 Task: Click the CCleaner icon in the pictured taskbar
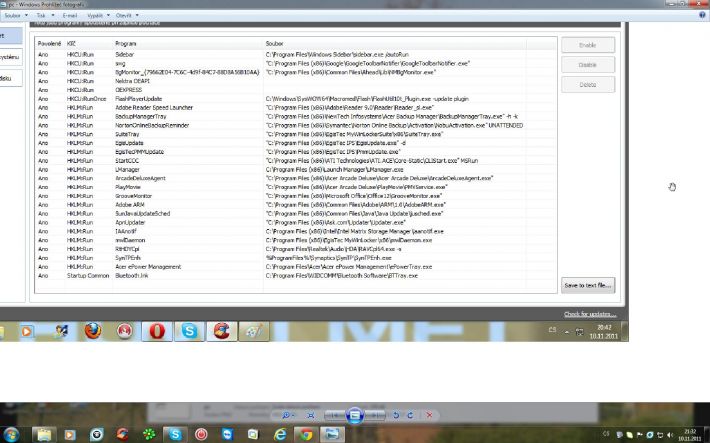[x=222, y=331]
